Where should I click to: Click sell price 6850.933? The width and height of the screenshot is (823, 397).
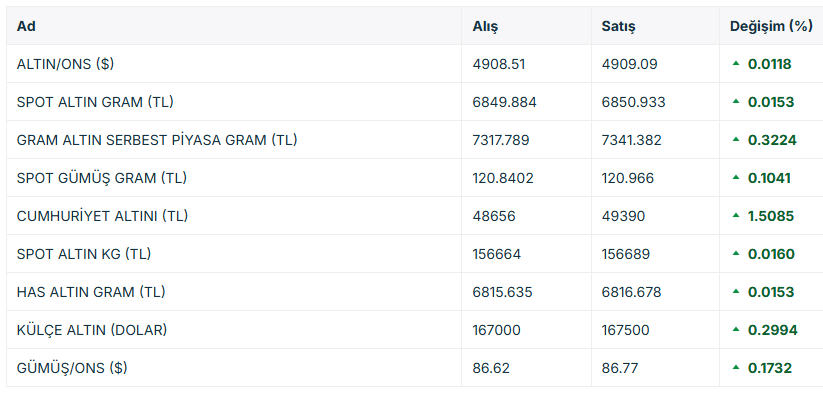tap(634, 102)
